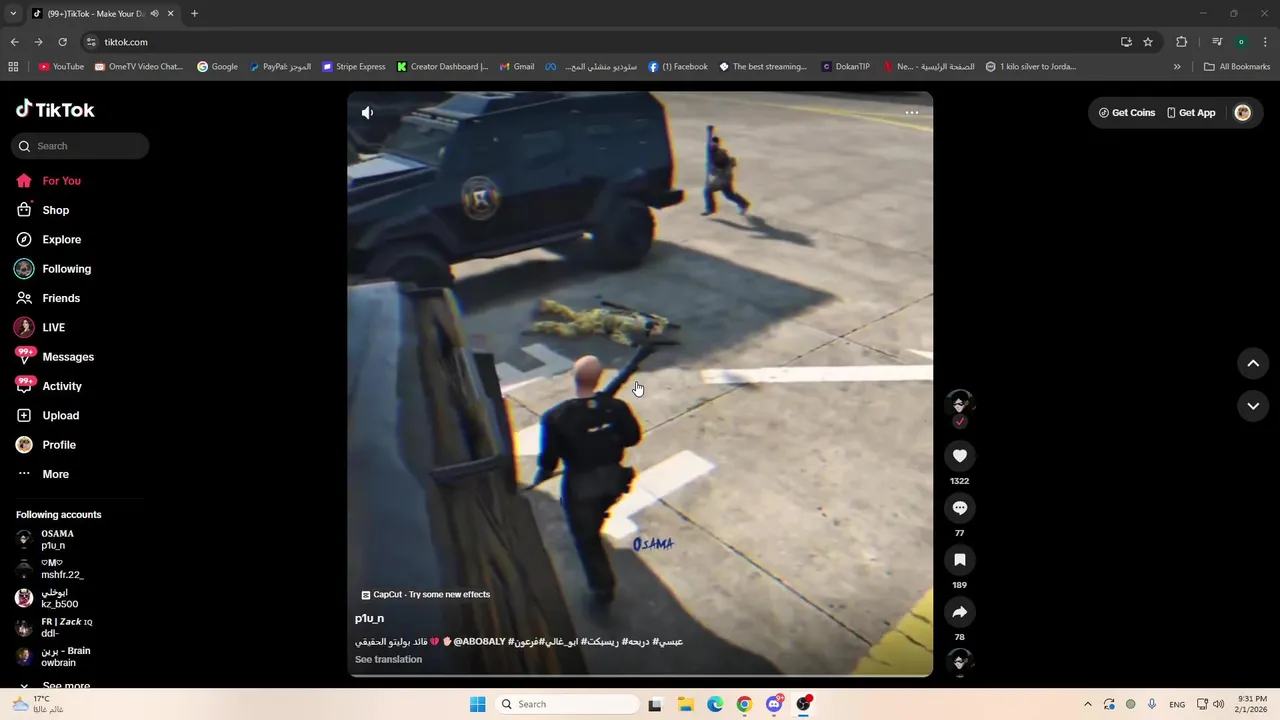Like the video with heart icon
The width and height of the screenshot is (1280, 720).
959,456
